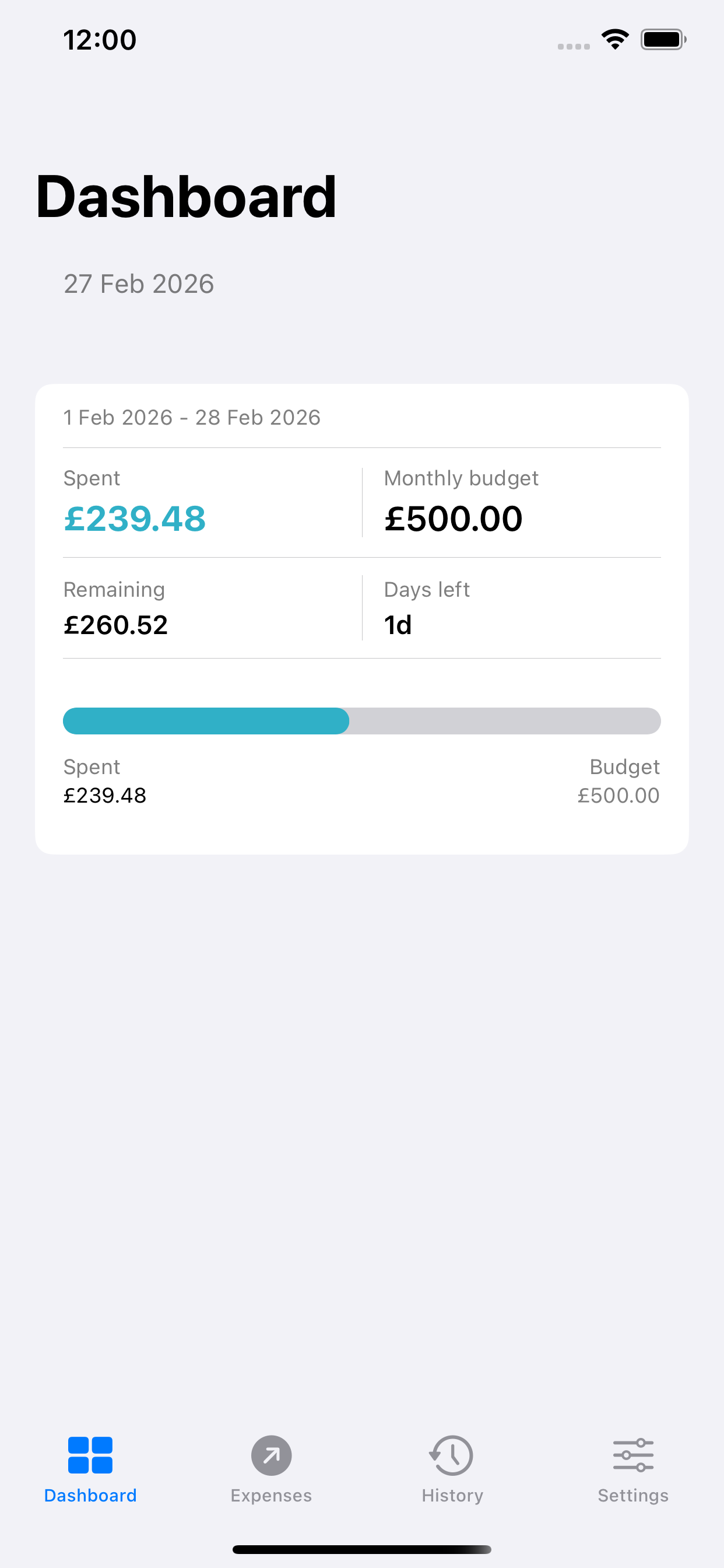Tap the large Dashboard title
Viewport: 724px width, 1568px height.
click(x=186, y=197)
